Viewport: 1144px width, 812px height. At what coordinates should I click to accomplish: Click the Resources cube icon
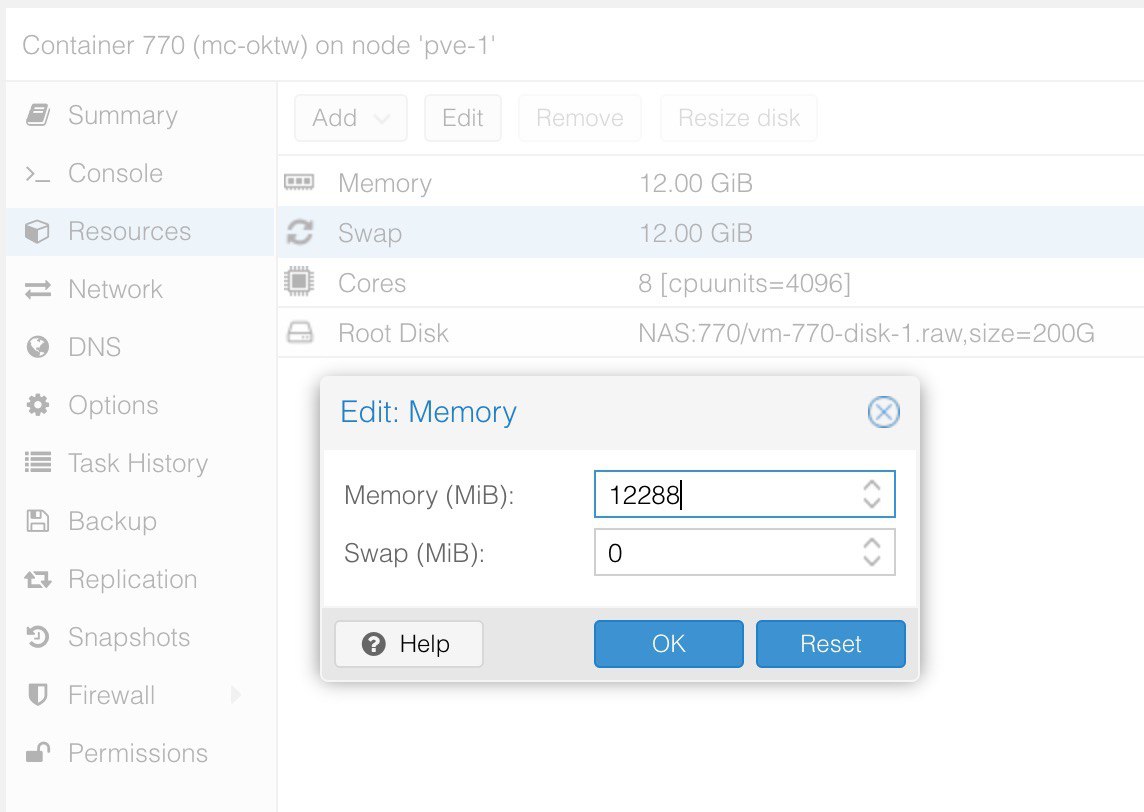pyautogui.click(x=38, y=231)
